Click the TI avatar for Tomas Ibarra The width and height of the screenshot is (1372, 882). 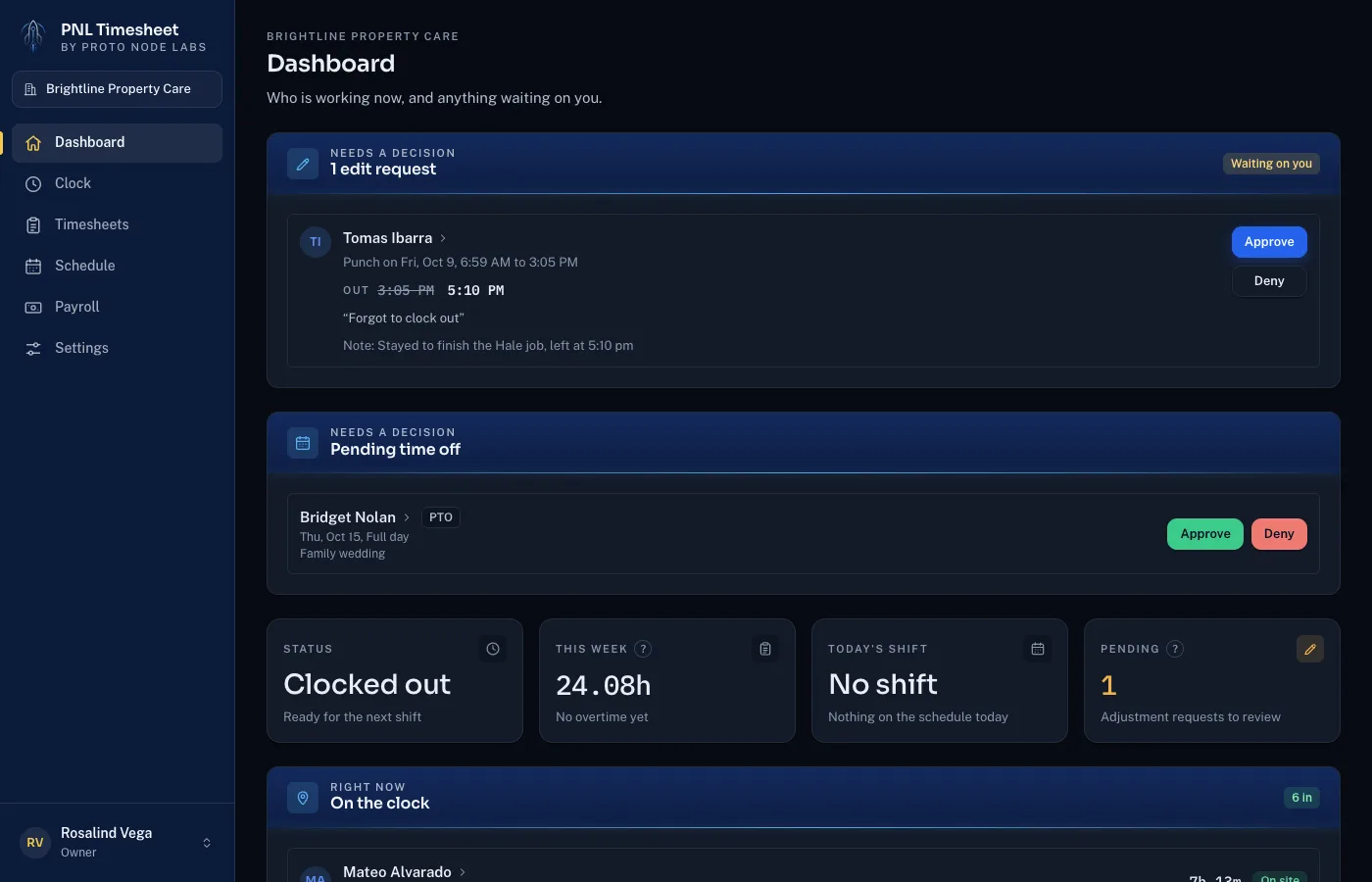point(316,242)
